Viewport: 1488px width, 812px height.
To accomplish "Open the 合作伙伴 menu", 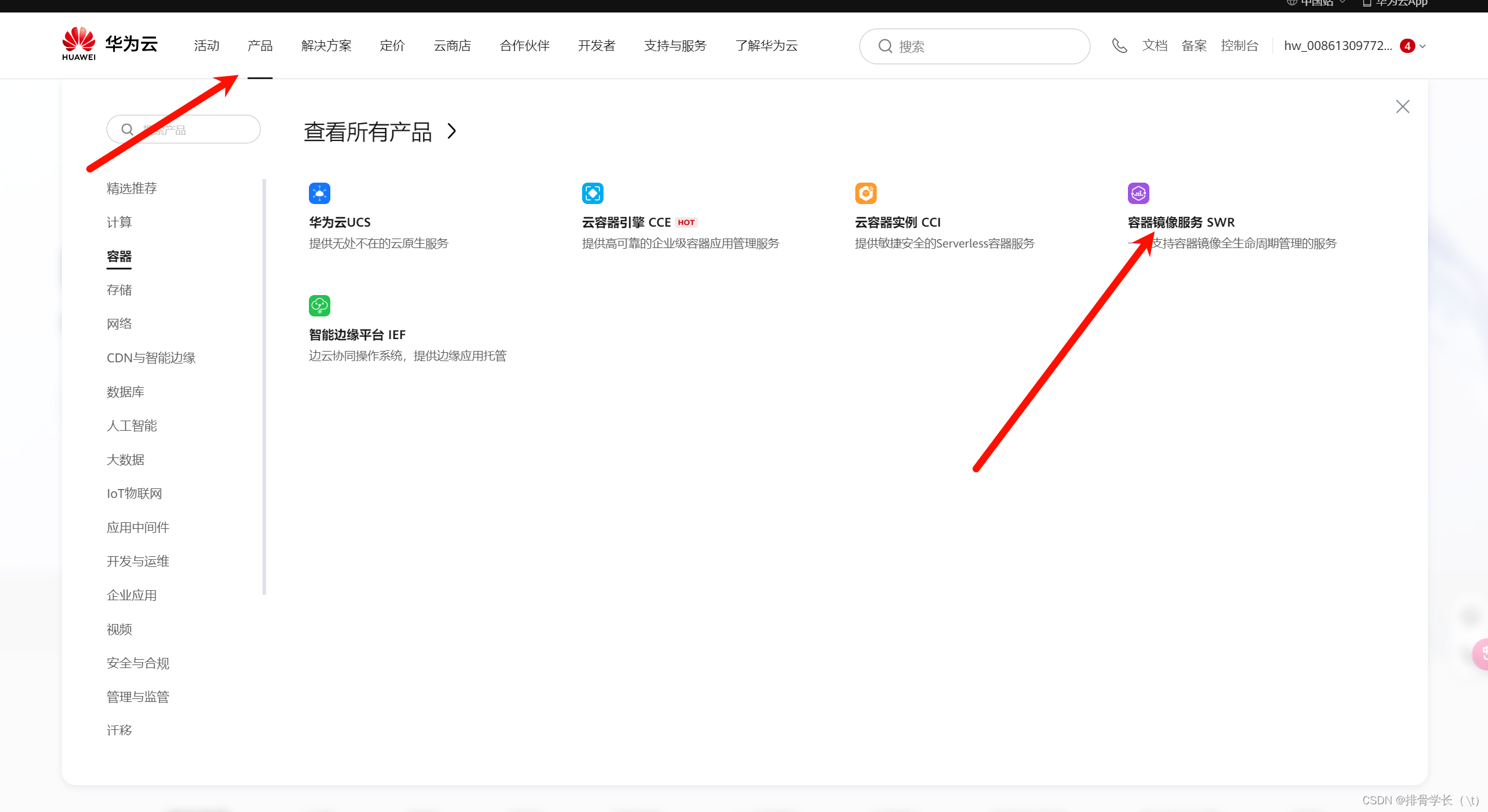I will (525, 46).
